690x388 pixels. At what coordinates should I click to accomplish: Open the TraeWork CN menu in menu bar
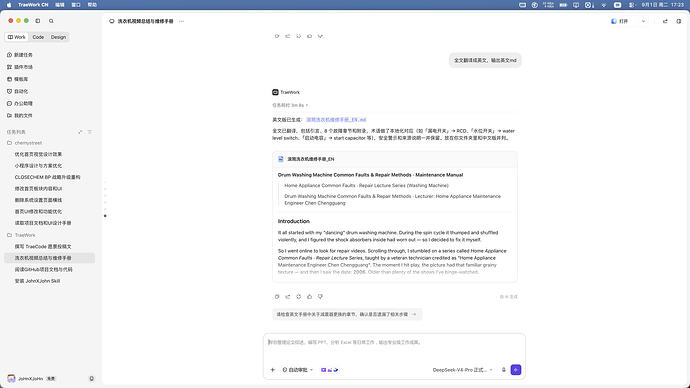point(33,5)
